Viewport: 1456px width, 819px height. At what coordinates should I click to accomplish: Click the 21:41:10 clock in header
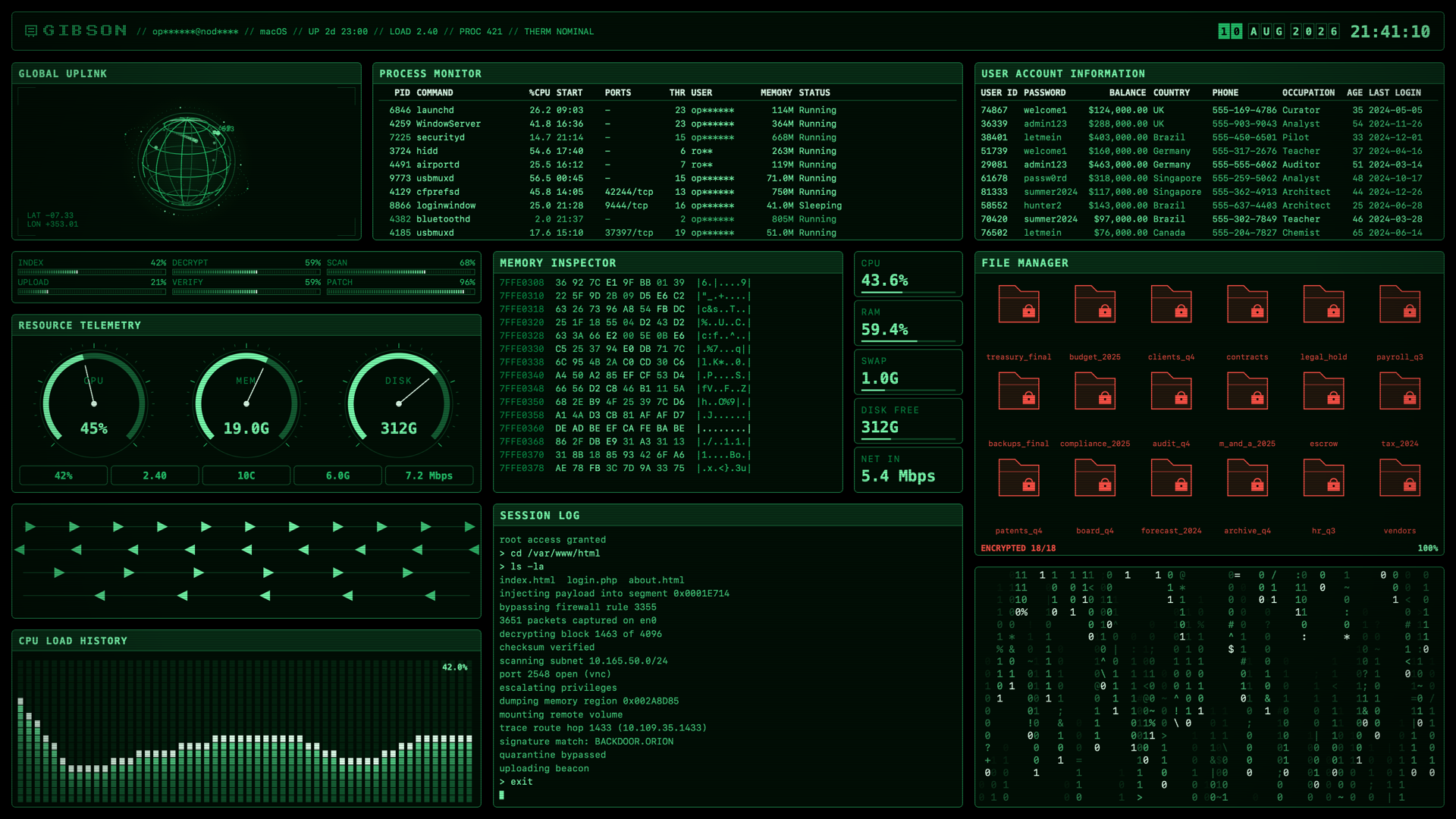[x=1390, y=32]
